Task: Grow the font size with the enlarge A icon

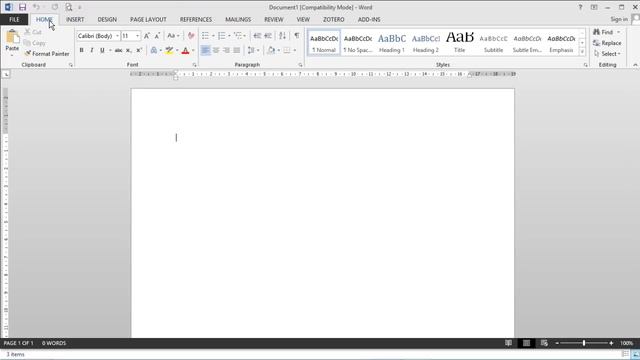Action: 147,36
